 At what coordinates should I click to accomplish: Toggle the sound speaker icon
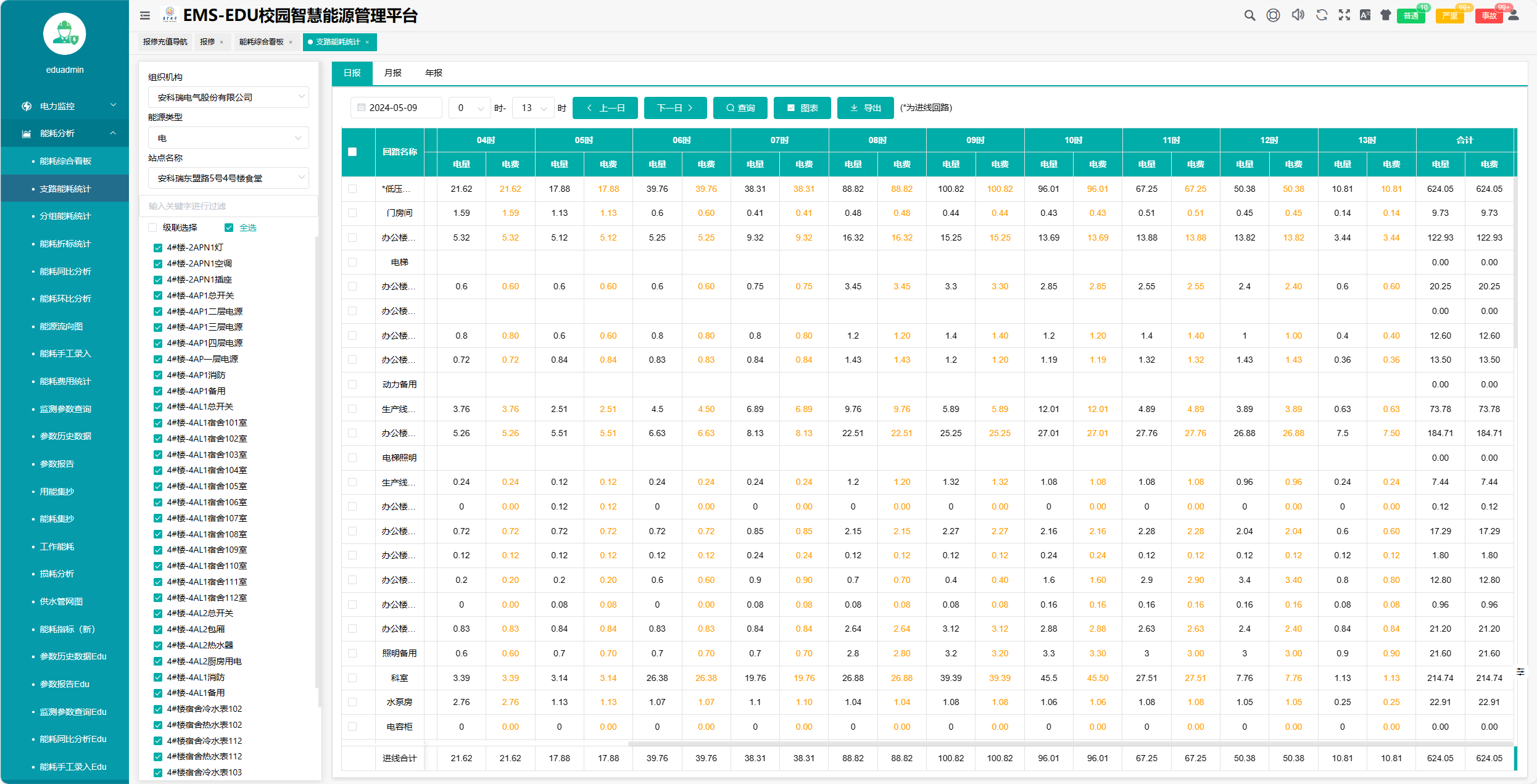[1298, 15]
